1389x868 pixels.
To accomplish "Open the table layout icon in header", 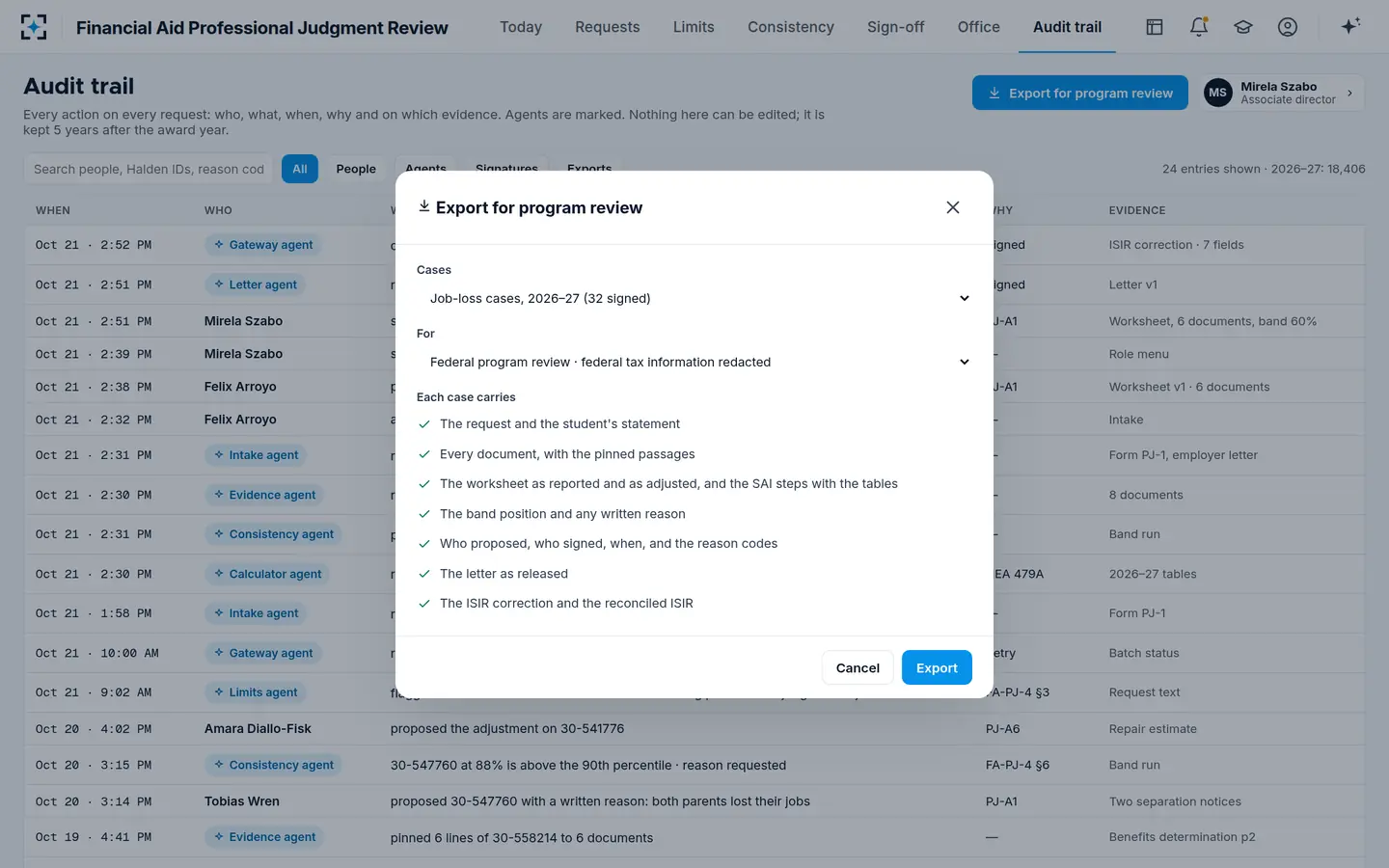I will click(x=1155, y=27).
